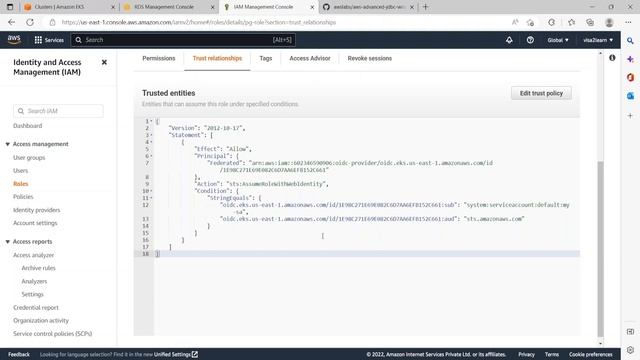Image resolution: width=640 pixels, height=360 pixels.
Task: Switch to RDS Management Console browser tab
Action: (x=168, y=7)
